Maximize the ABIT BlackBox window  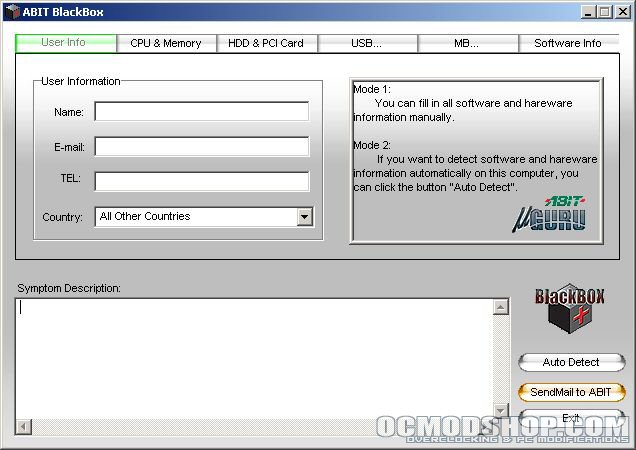[x=604, y=12]
